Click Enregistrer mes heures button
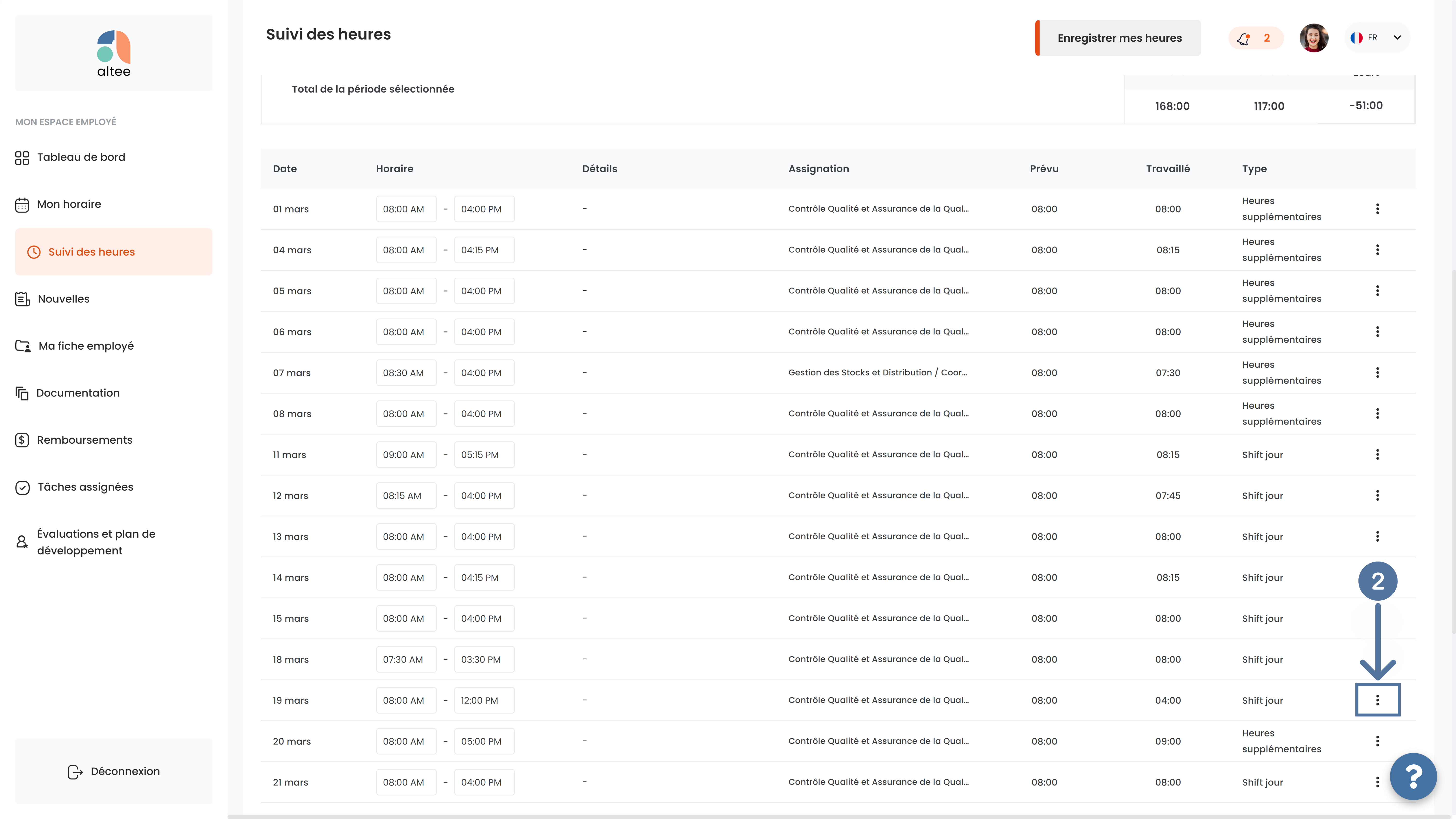The image size is (1456, 819). 1118,38
